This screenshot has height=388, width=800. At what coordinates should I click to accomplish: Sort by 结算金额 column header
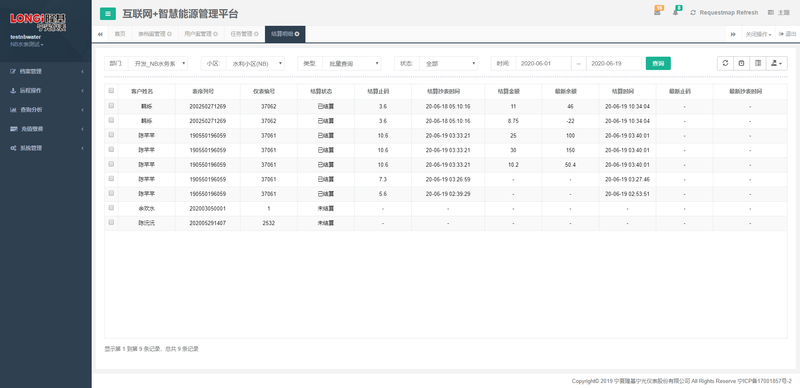pyautogui.click(x=513, y=91)
